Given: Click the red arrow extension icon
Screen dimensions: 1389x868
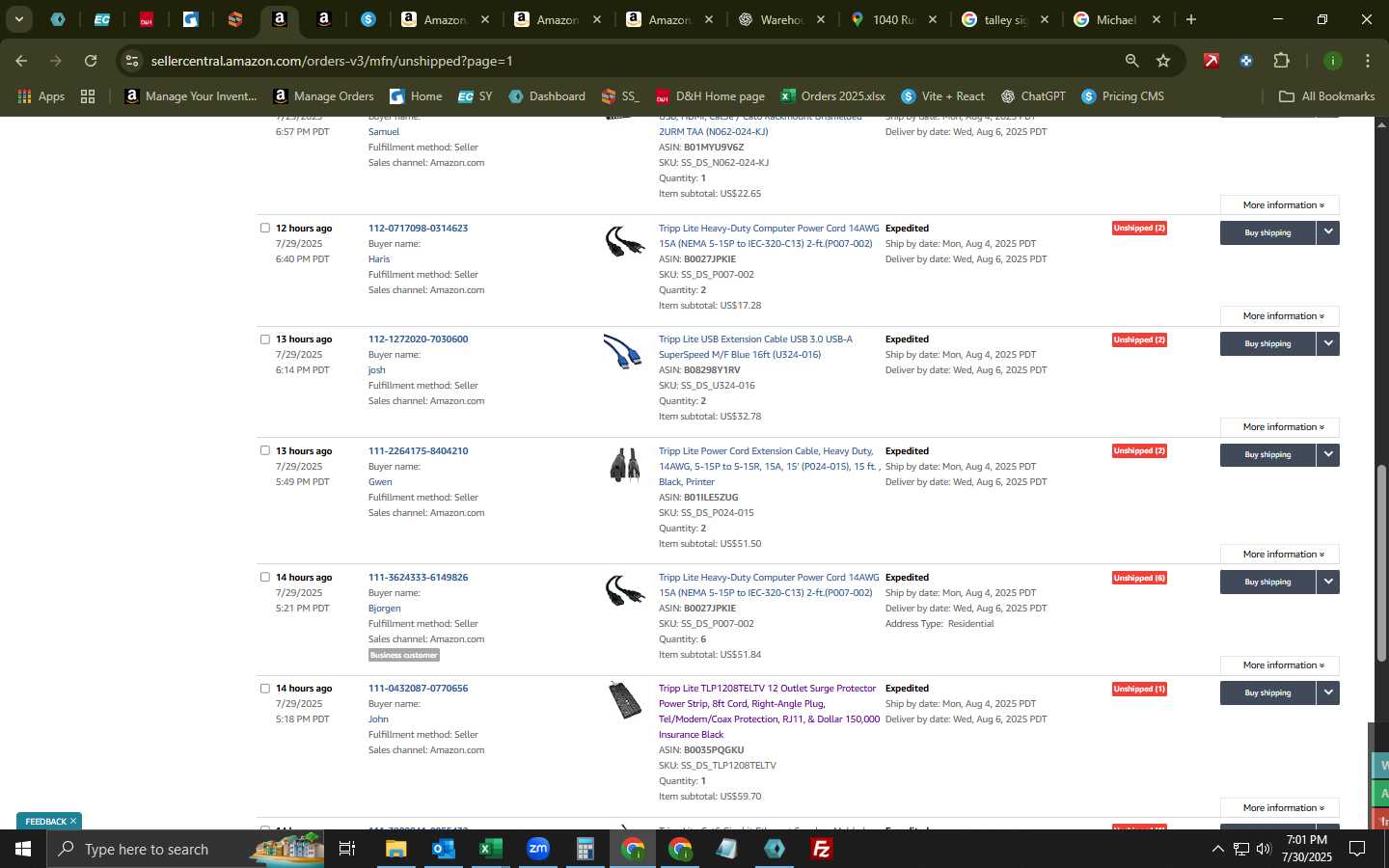Looking at the screenshot, I should (1211, 61).
